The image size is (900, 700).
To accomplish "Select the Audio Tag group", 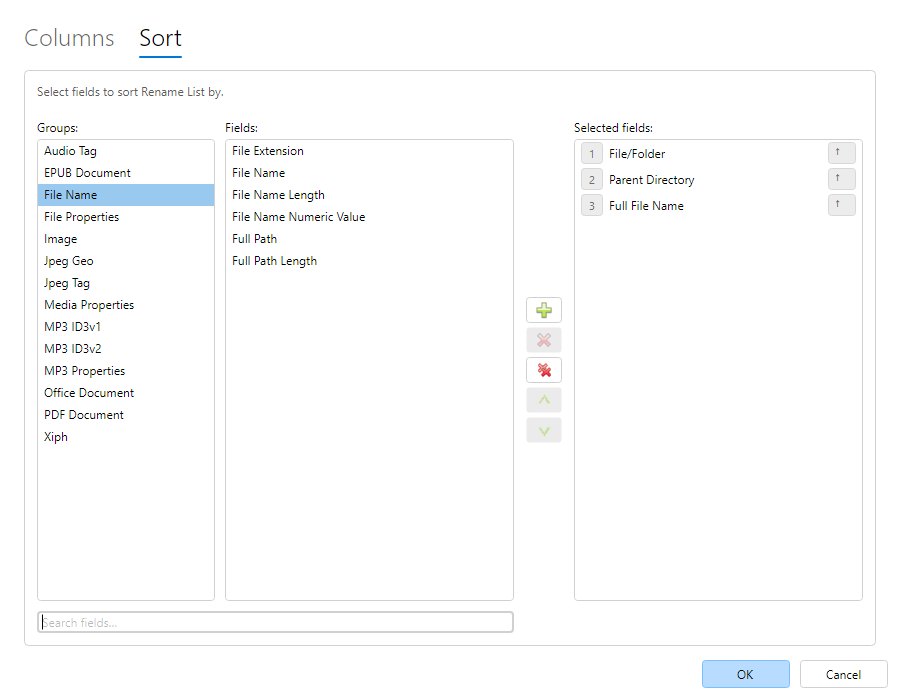I will 126,151.
